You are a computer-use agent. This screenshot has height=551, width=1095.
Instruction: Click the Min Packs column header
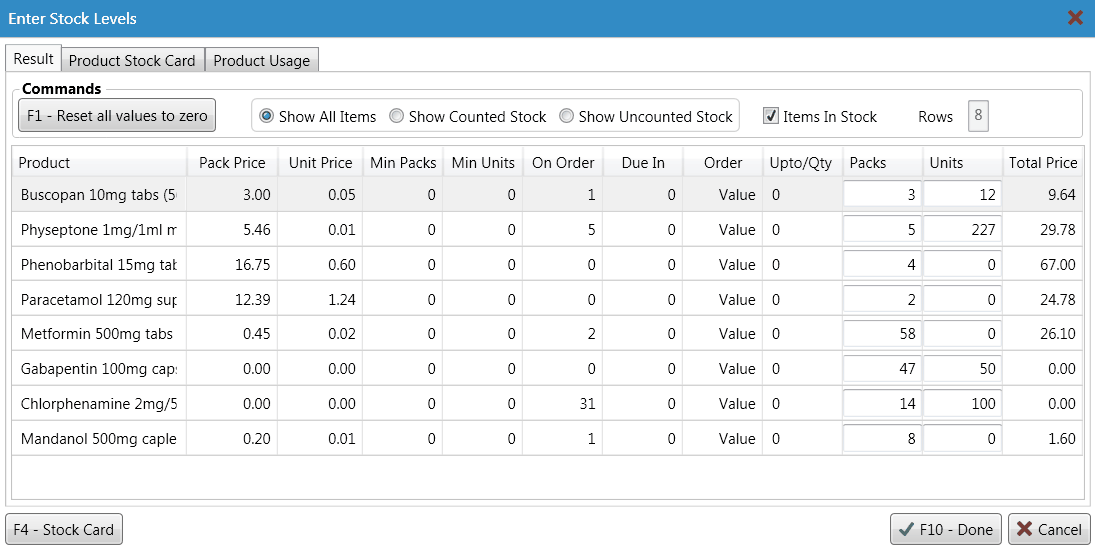pos(403,163)
